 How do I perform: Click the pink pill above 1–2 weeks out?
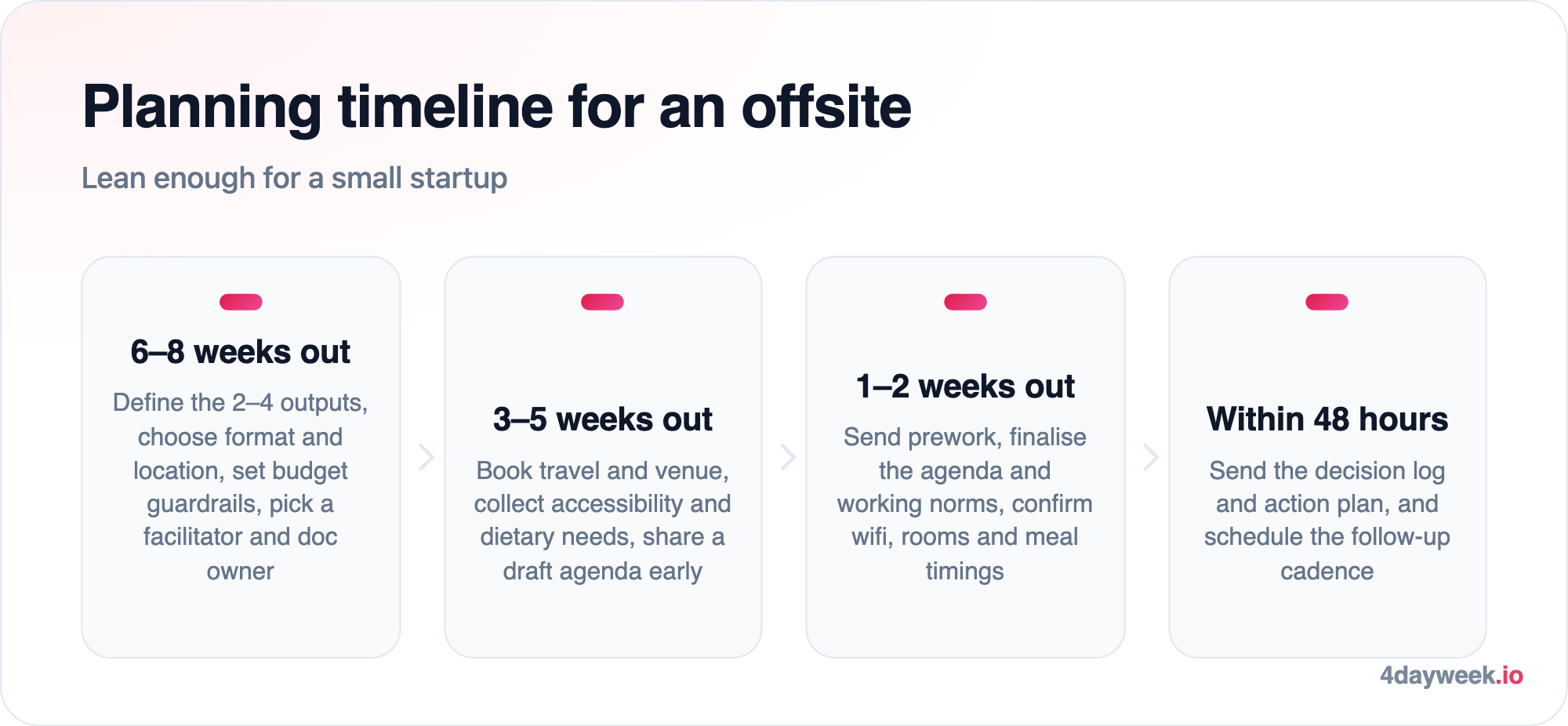(x=965, y=302)
